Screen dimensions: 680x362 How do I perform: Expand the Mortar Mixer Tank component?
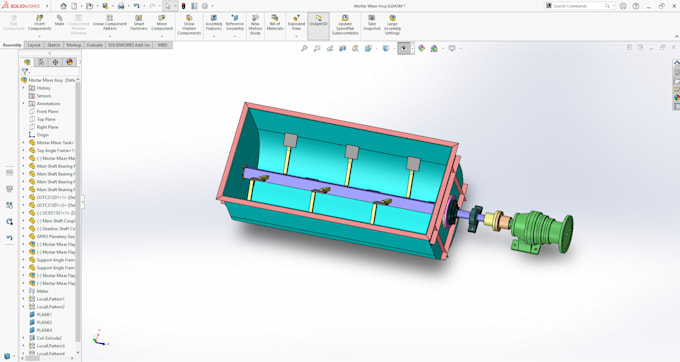[x=23, y=143]
